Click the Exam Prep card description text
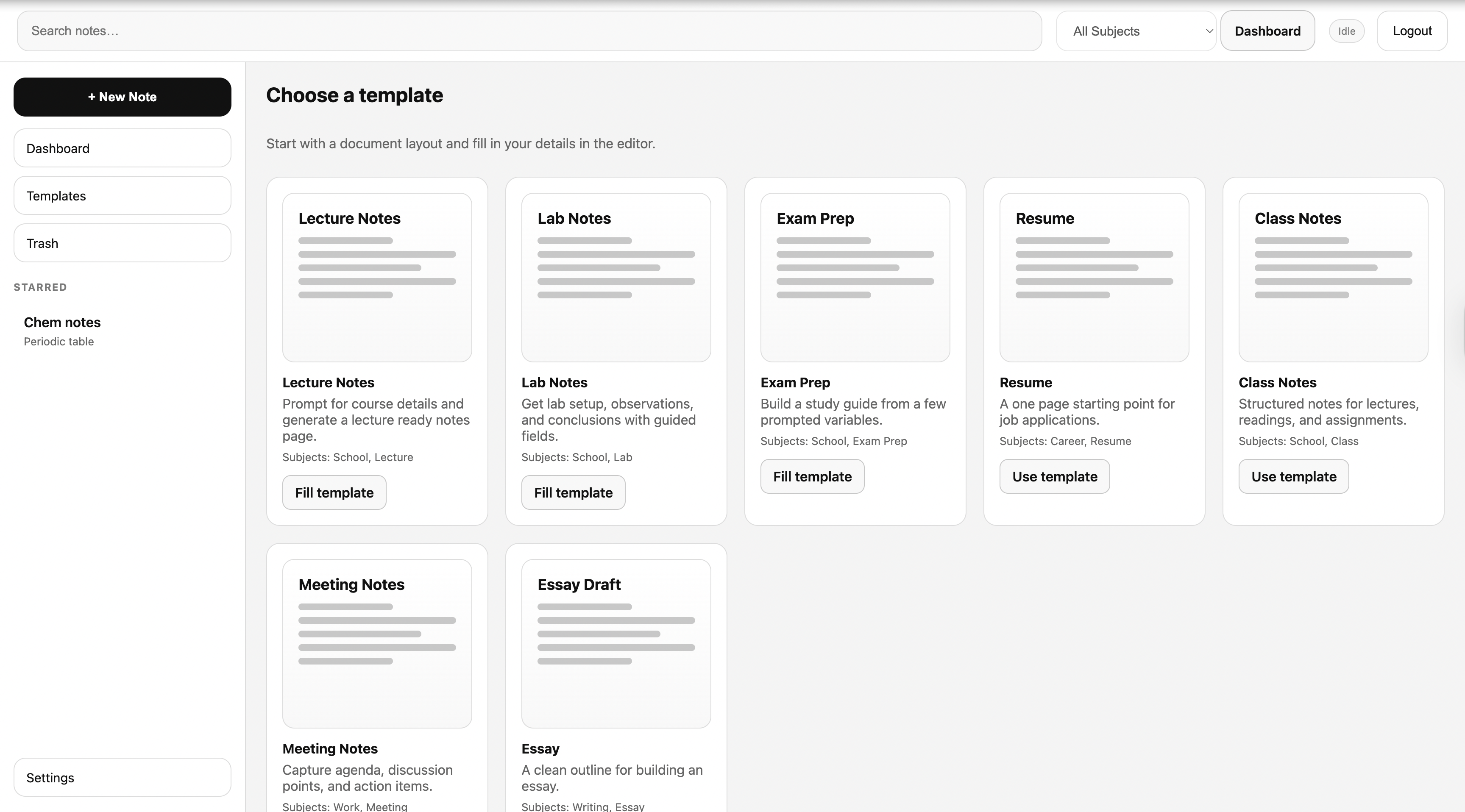1465x812 pixels. pos(853,412)
